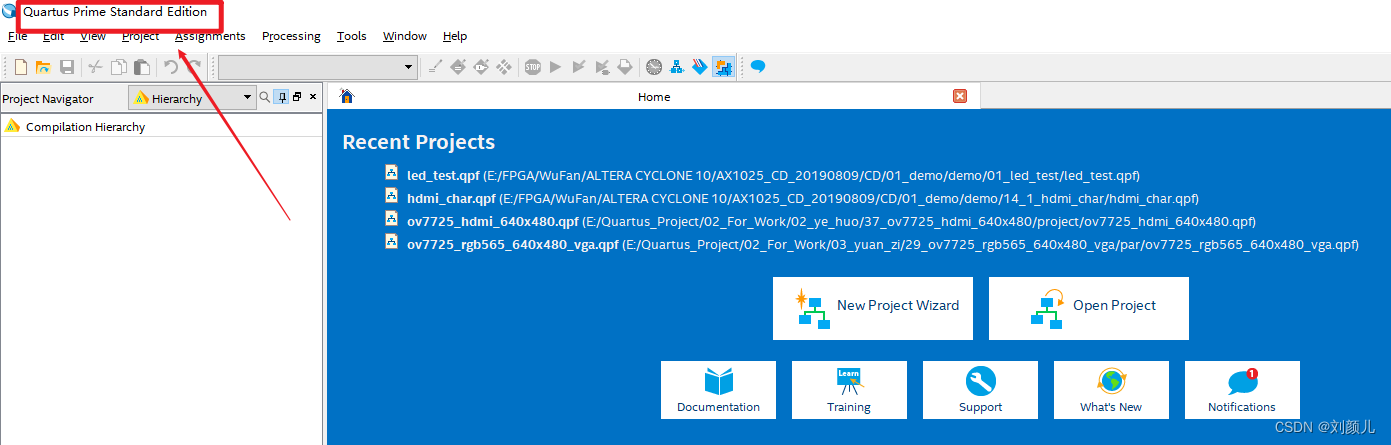Undo the last action

coord(171,67)
